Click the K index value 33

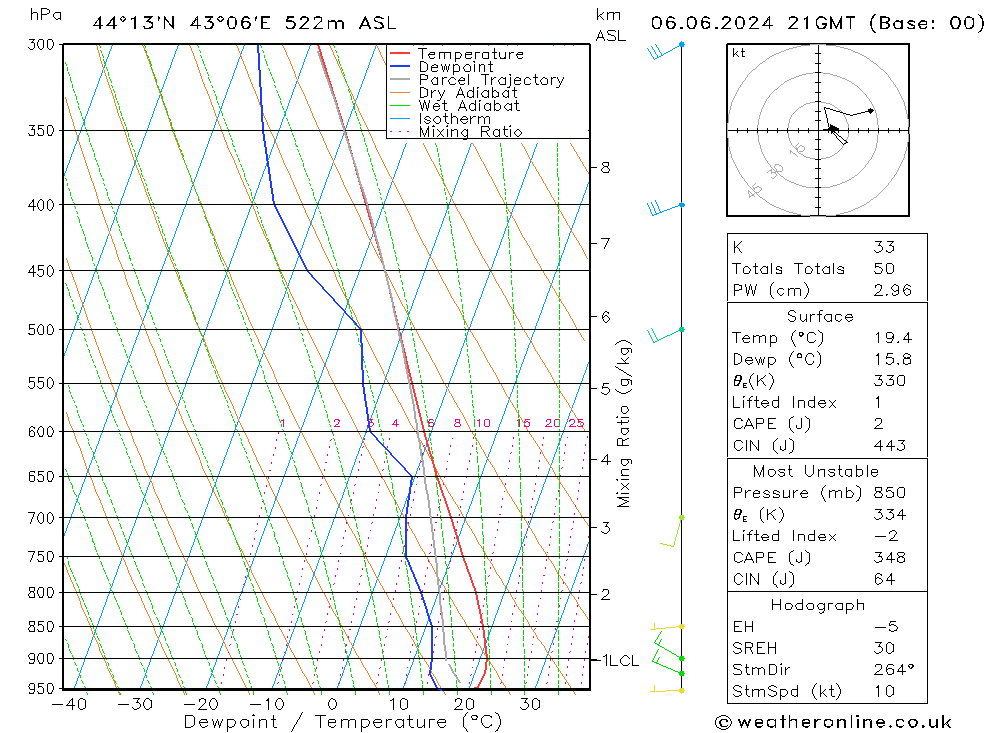tap(884, 247)
